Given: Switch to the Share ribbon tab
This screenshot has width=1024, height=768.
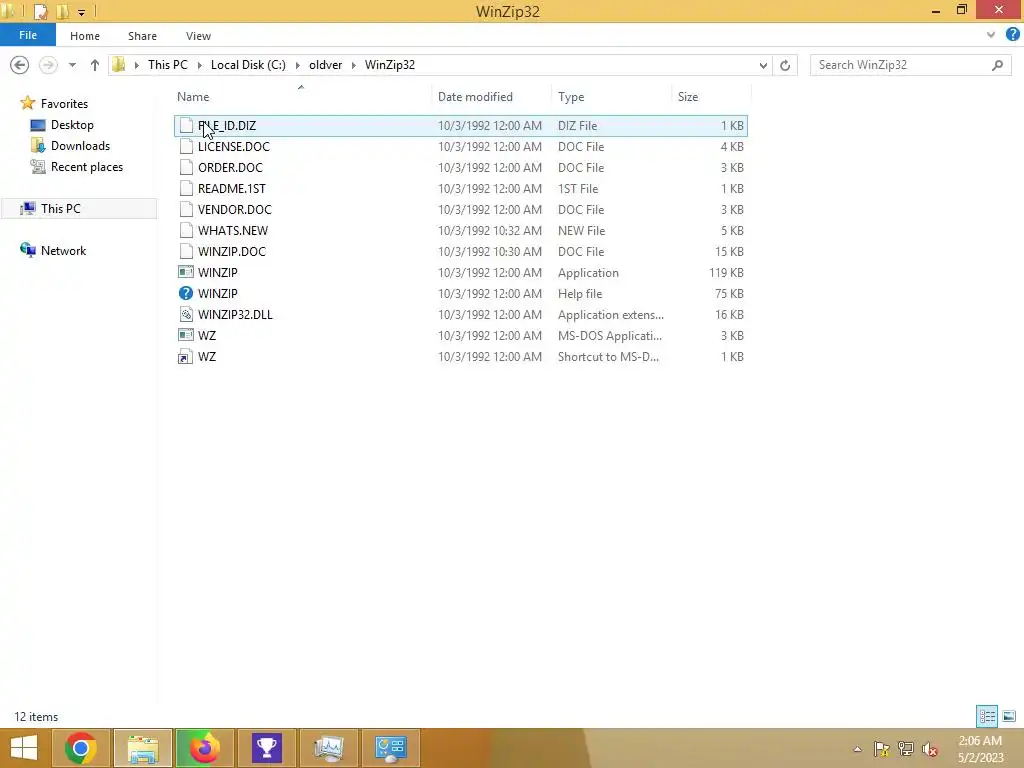Looking at the screenshot, I should tap(142, 36).
